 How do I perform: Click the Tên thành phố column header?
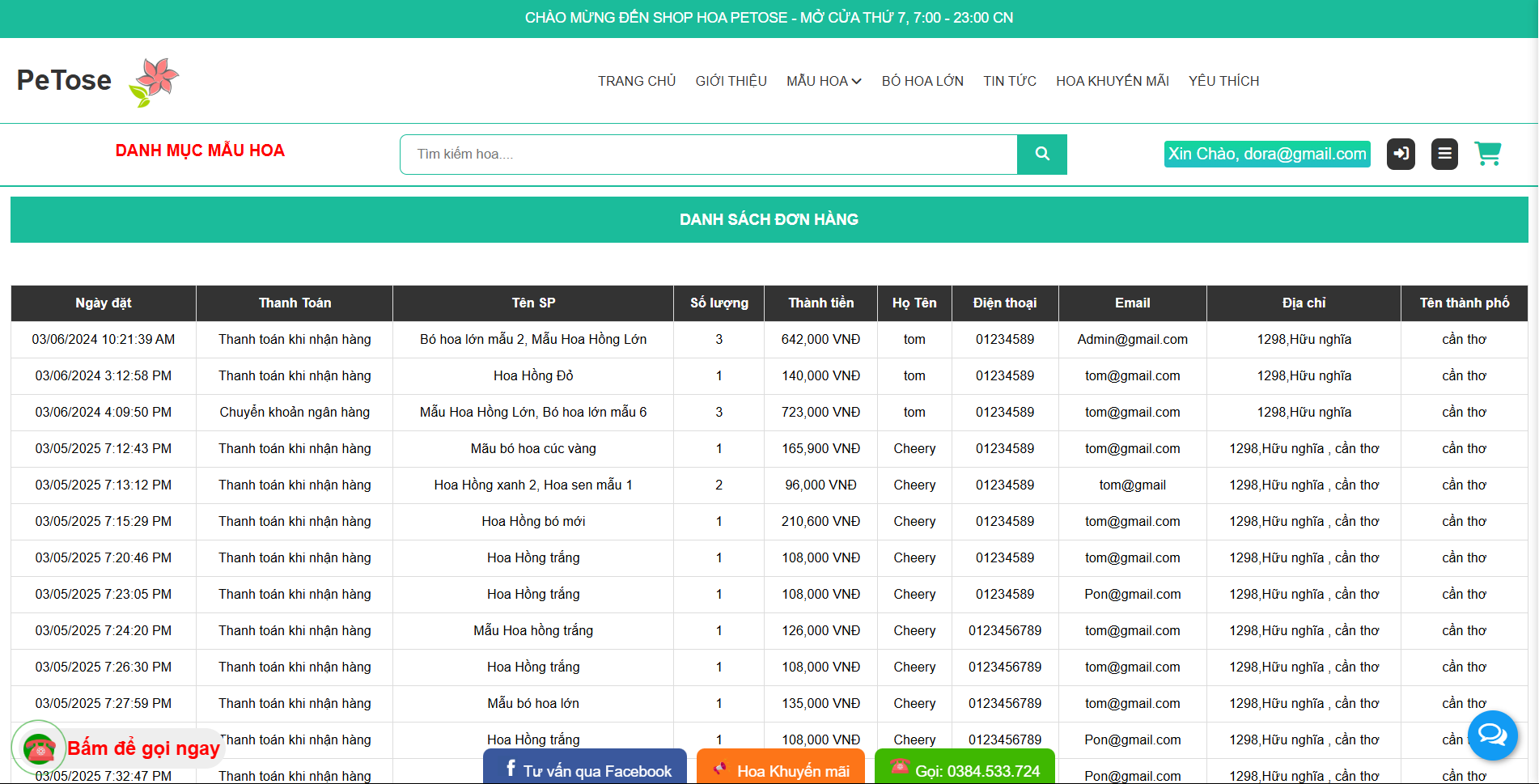(x=1465, y=303)
